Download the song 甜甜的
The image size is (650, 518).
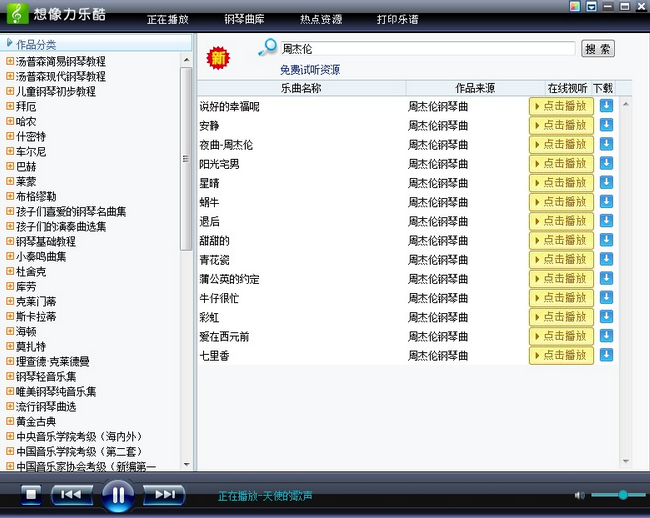(606, 240)
